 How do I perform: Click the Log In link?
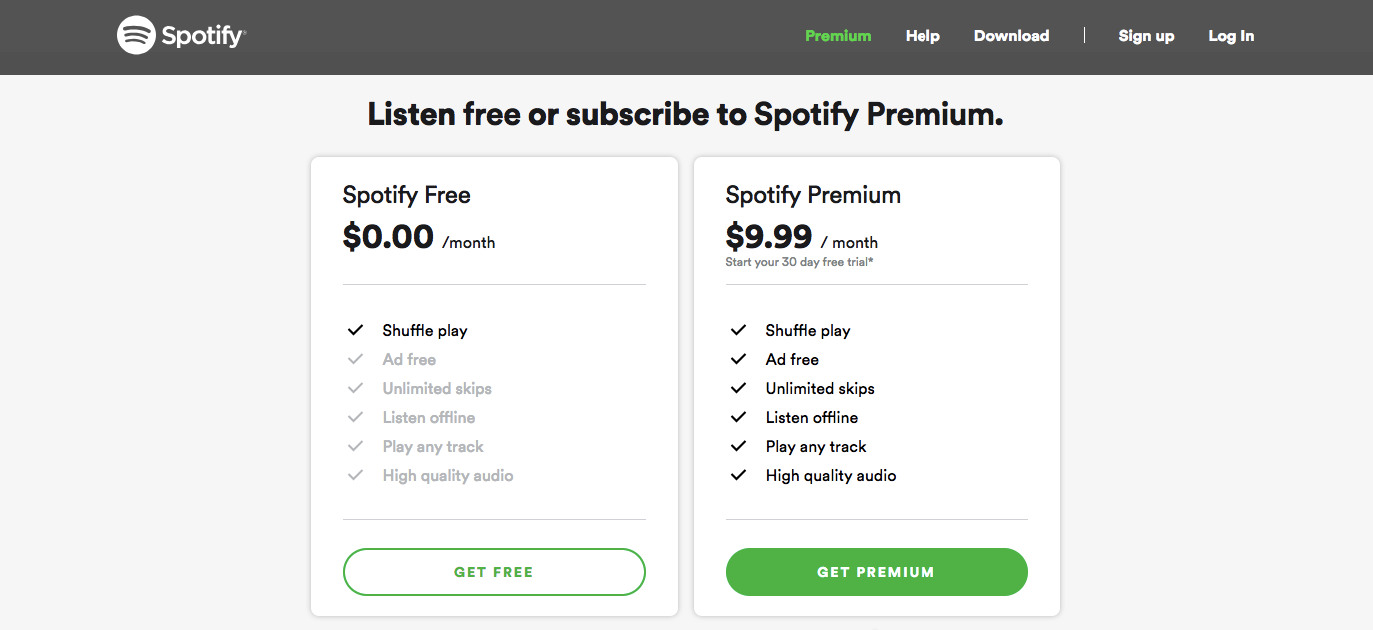pos(1231,36)
